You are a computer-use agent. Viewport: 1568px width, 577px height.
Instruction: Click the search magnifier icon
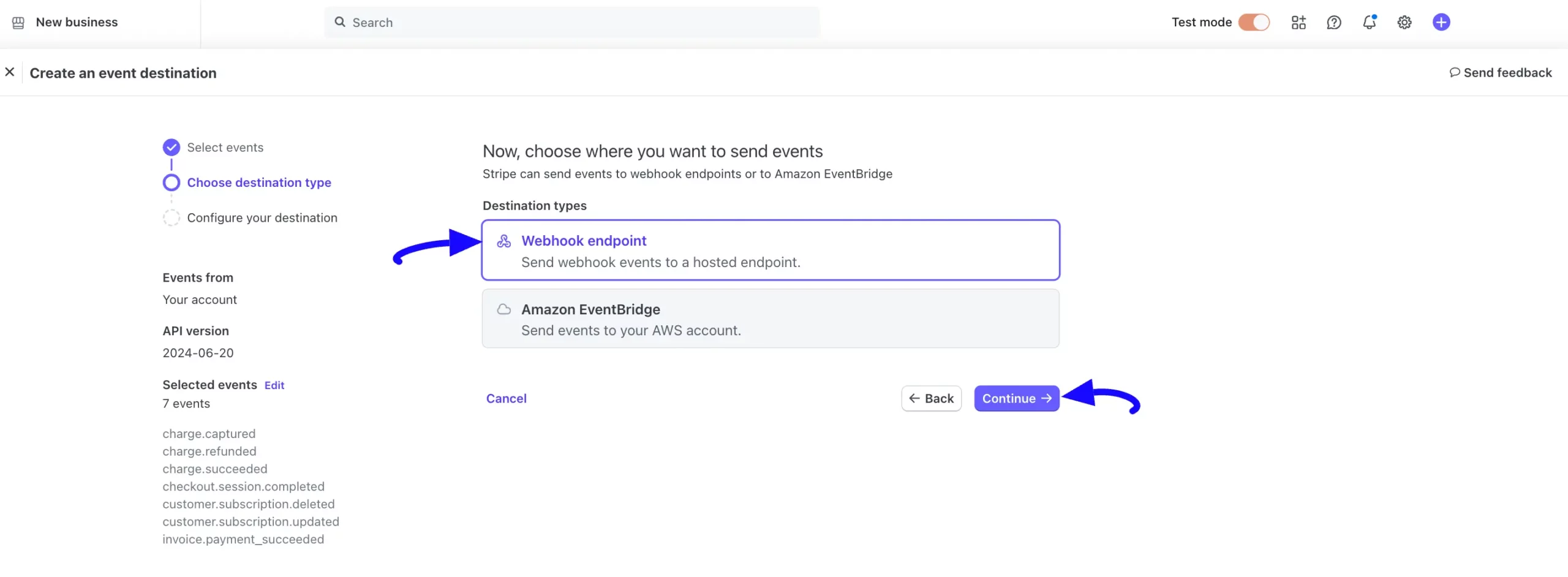coord(340,22)
